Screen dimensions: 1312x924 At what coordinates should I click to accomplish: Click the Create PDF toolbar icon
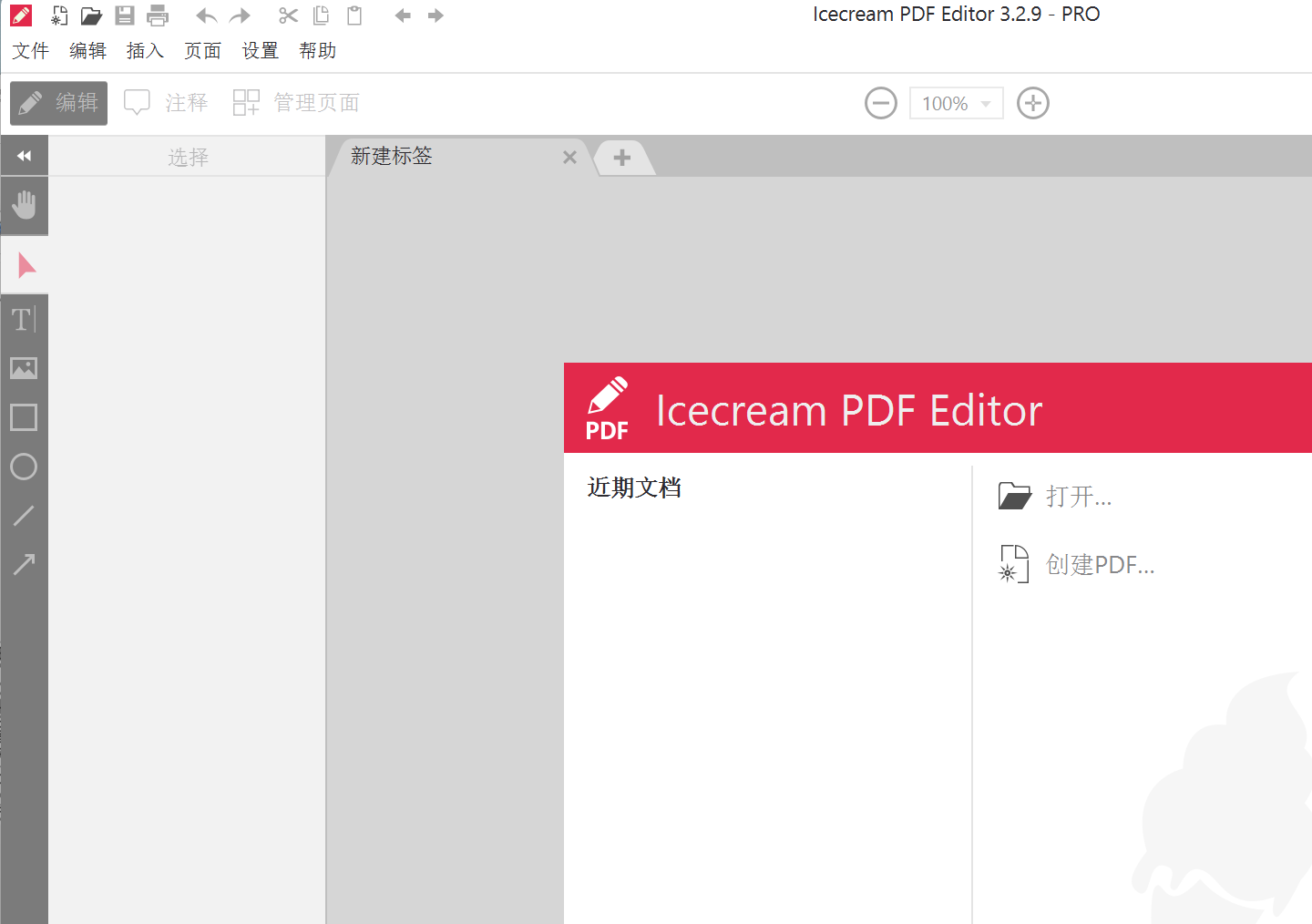[58, 15]
